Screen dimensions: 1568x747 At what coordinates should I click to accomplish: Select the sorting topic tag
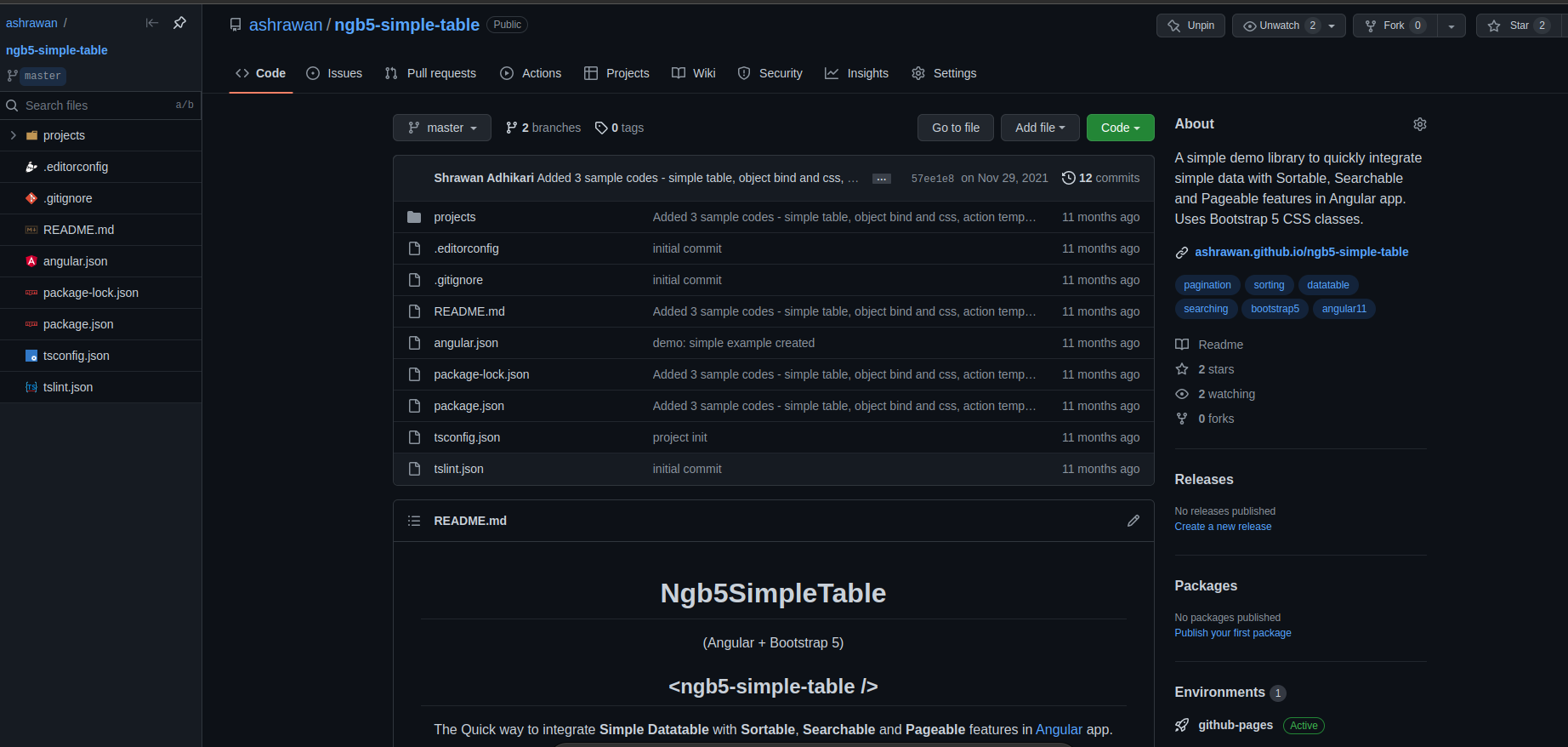(x=1269, y=285)
